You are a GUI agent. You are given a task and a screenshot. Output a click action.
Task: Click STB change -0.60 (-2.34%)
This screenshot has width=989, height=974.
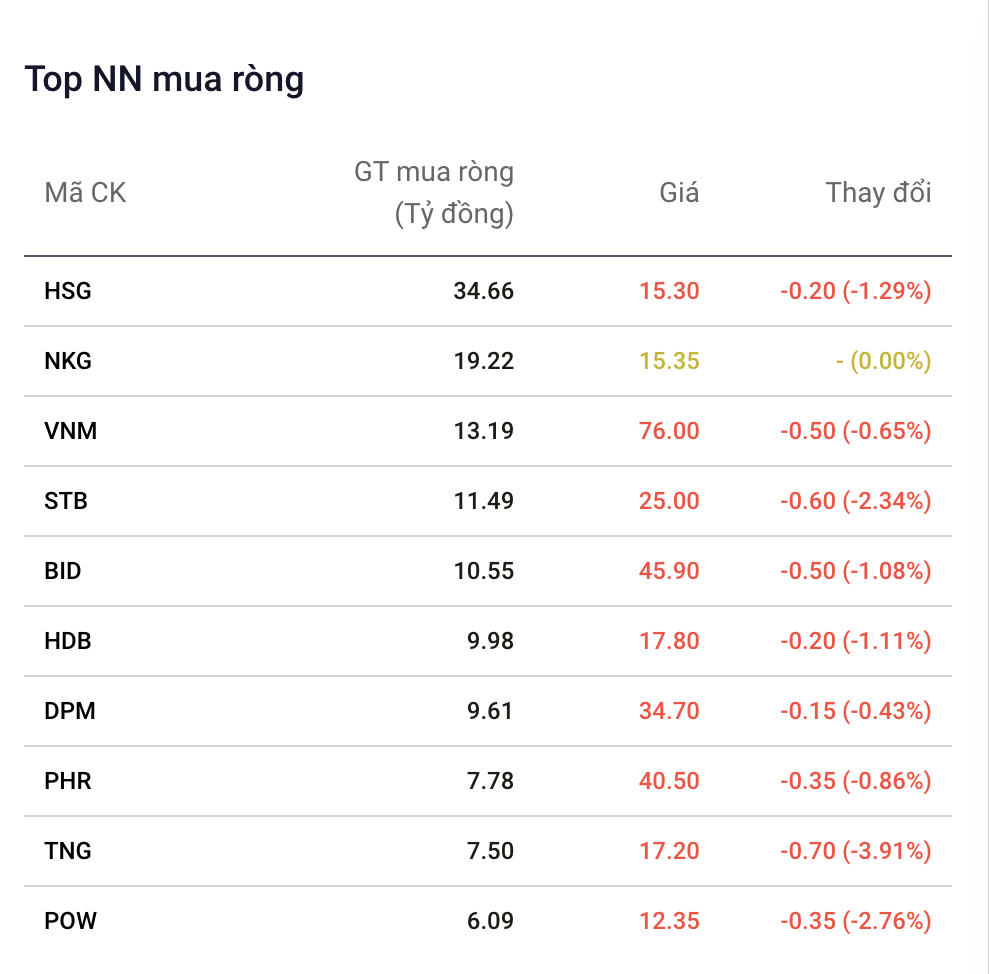click(855, 501)
